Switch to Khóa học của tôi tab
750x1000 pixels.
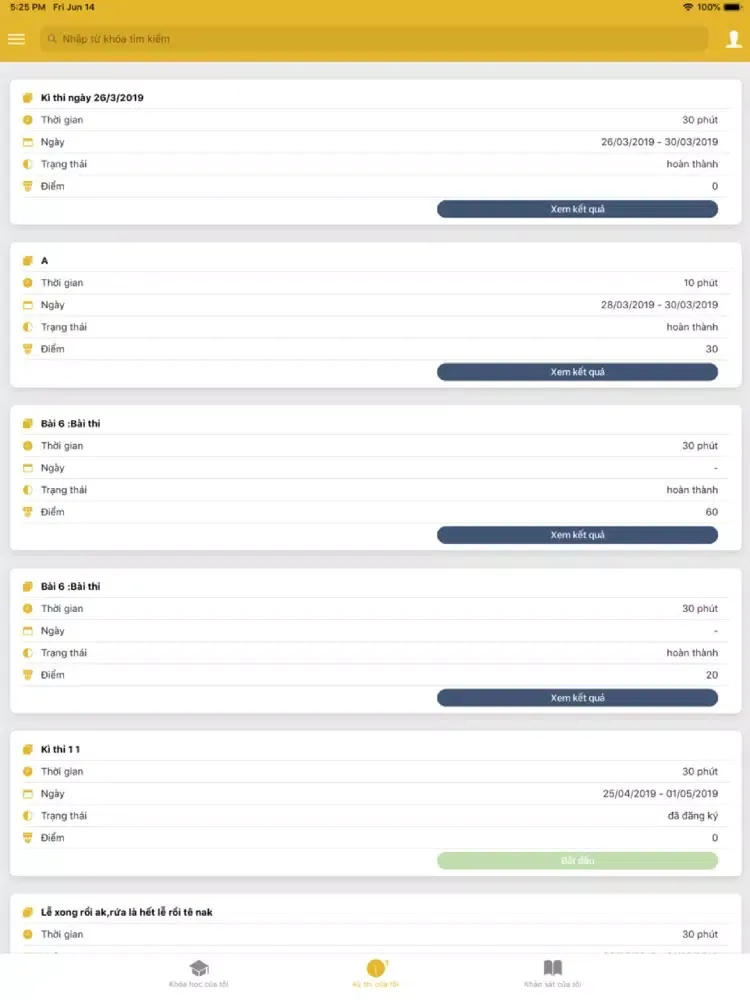[199, 984]
